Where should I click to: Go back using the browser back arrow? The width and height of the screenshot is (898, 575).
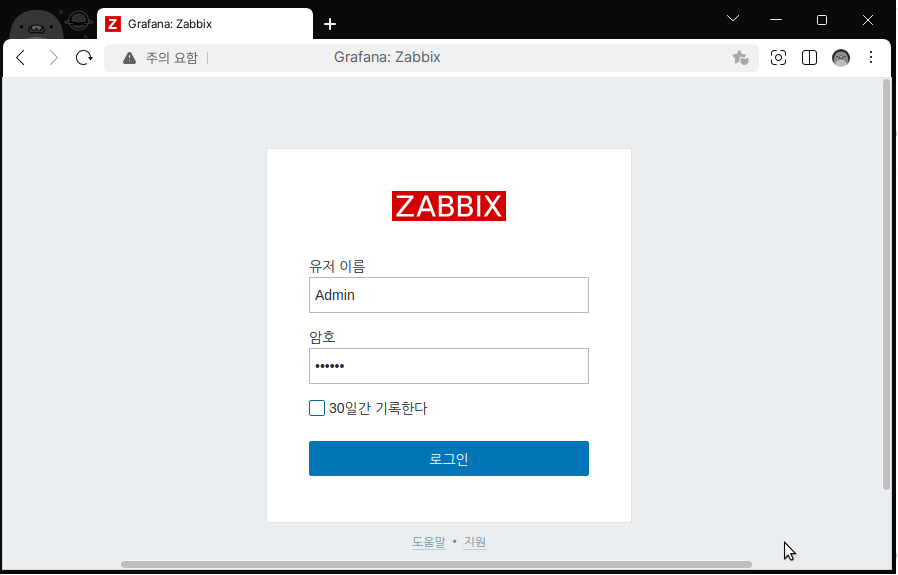coord(21,57)
